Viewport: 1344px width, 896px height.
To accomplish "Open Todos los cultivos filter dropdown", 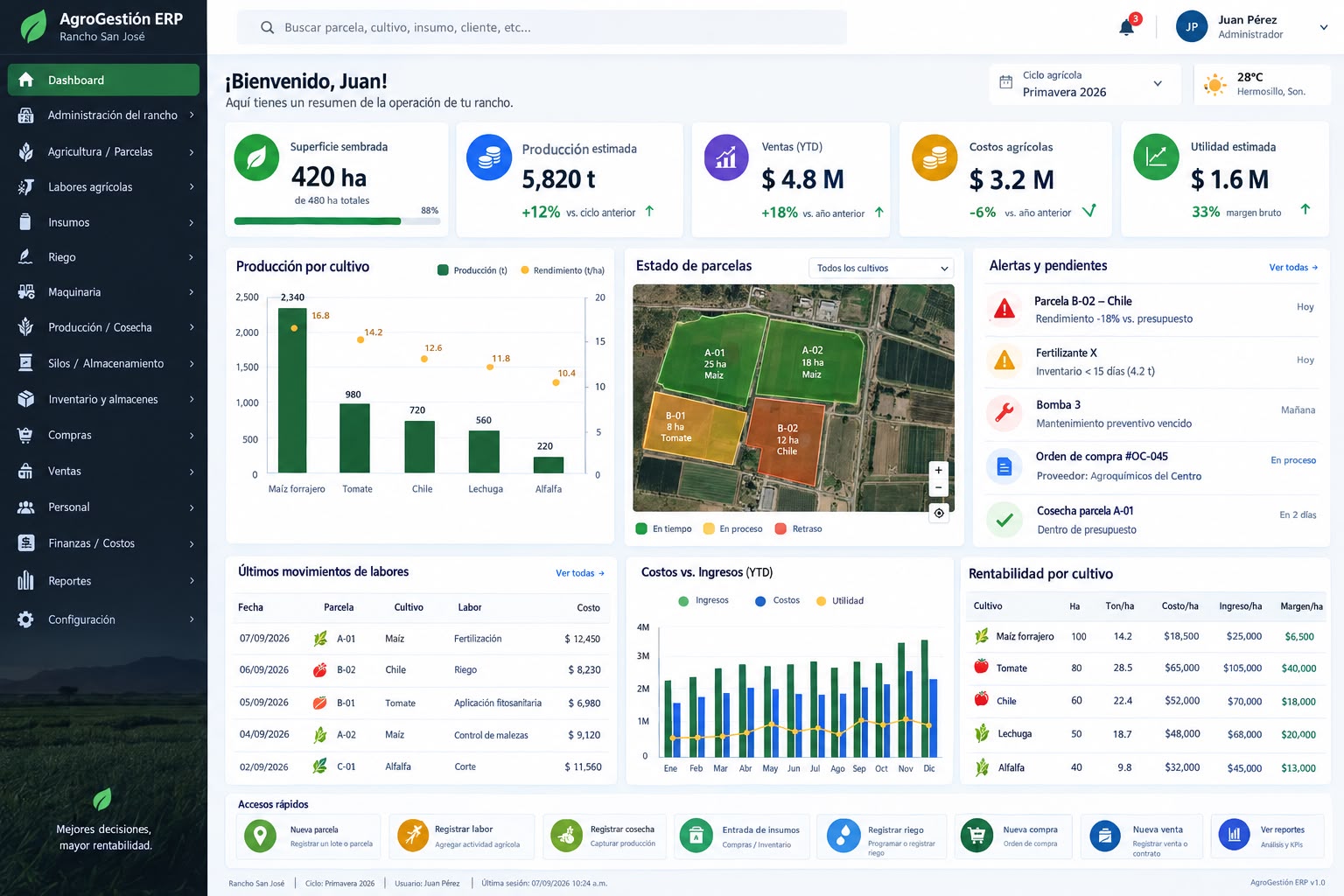I will [x=881, y=268].
